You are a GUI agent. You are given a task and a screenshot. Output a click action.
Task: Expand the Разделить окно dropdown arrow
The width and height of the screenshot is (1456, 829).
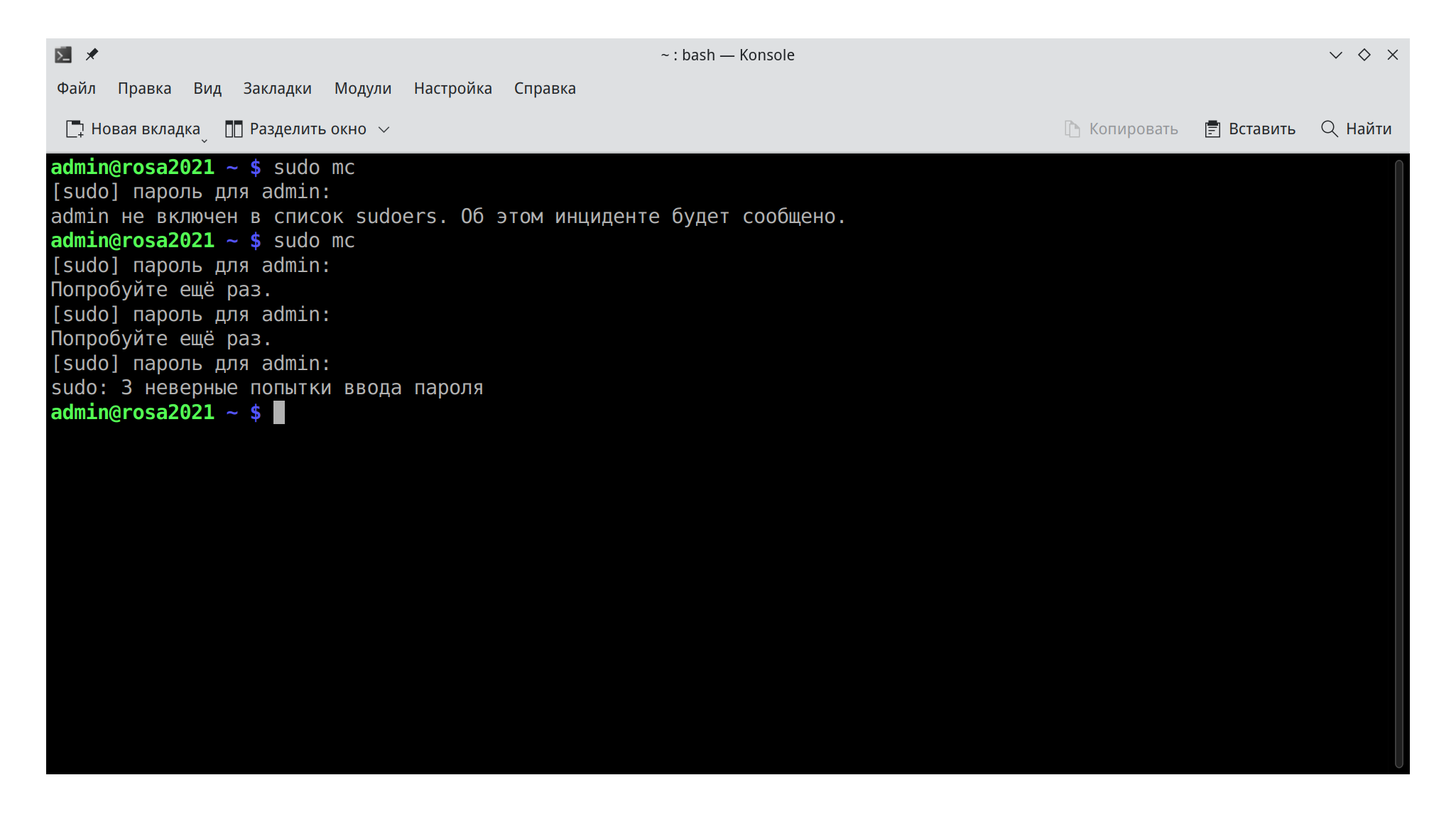(x=384, y=129)
